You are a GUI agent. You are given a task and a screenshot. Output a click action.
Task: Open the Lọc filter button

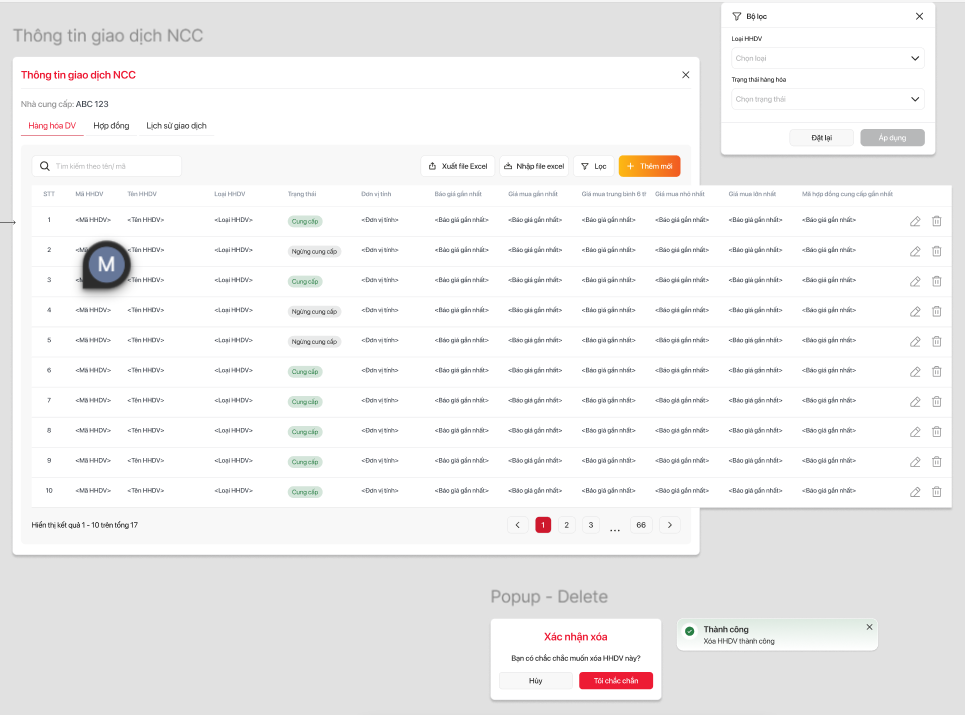(593, 166)
